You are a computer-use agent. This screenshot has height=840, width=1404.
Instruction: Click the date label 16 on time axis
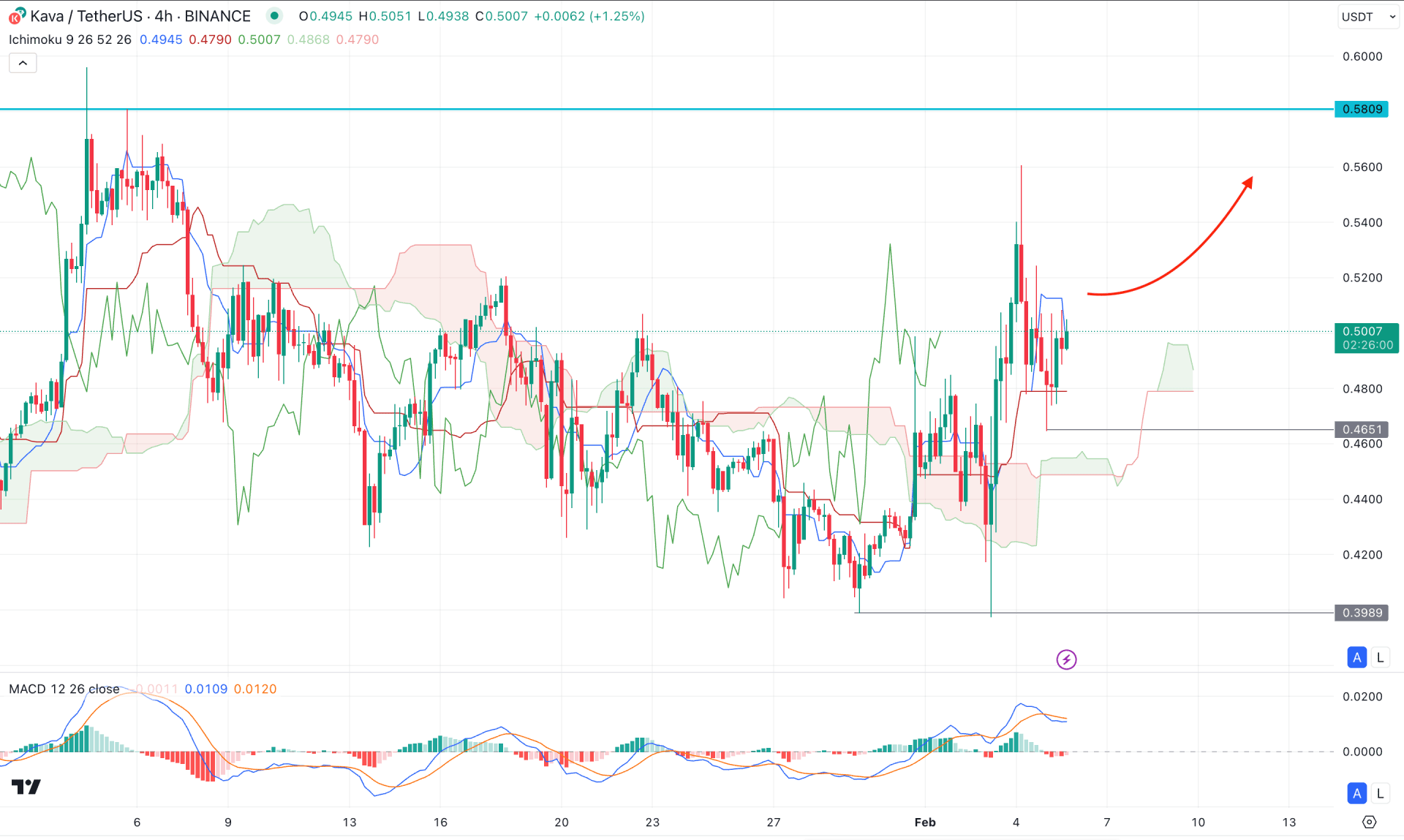point(440,822)
